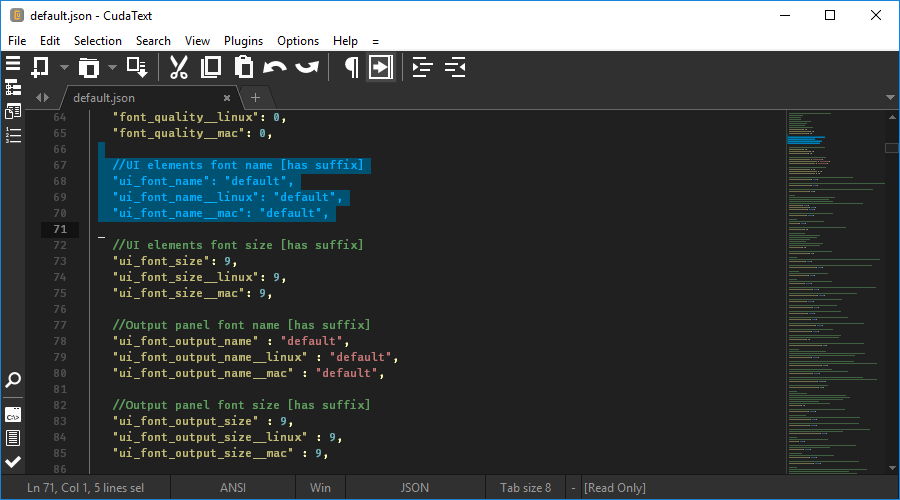This screenshot has width=900, height=500.
Task: Open the Tabs list sidebar icon
Action: coord(13,135)
